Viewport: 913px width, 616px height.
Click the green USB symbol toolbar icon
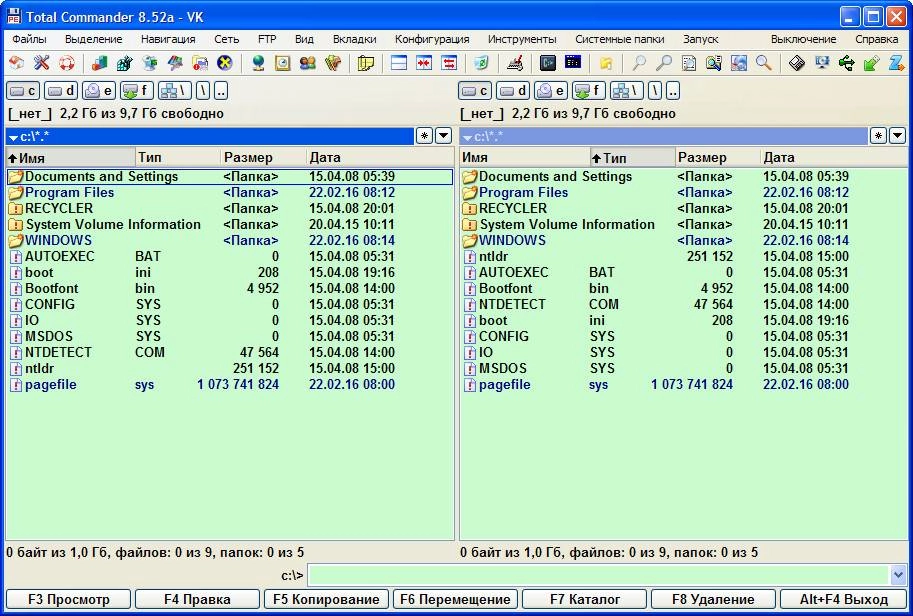click(847, 62)
